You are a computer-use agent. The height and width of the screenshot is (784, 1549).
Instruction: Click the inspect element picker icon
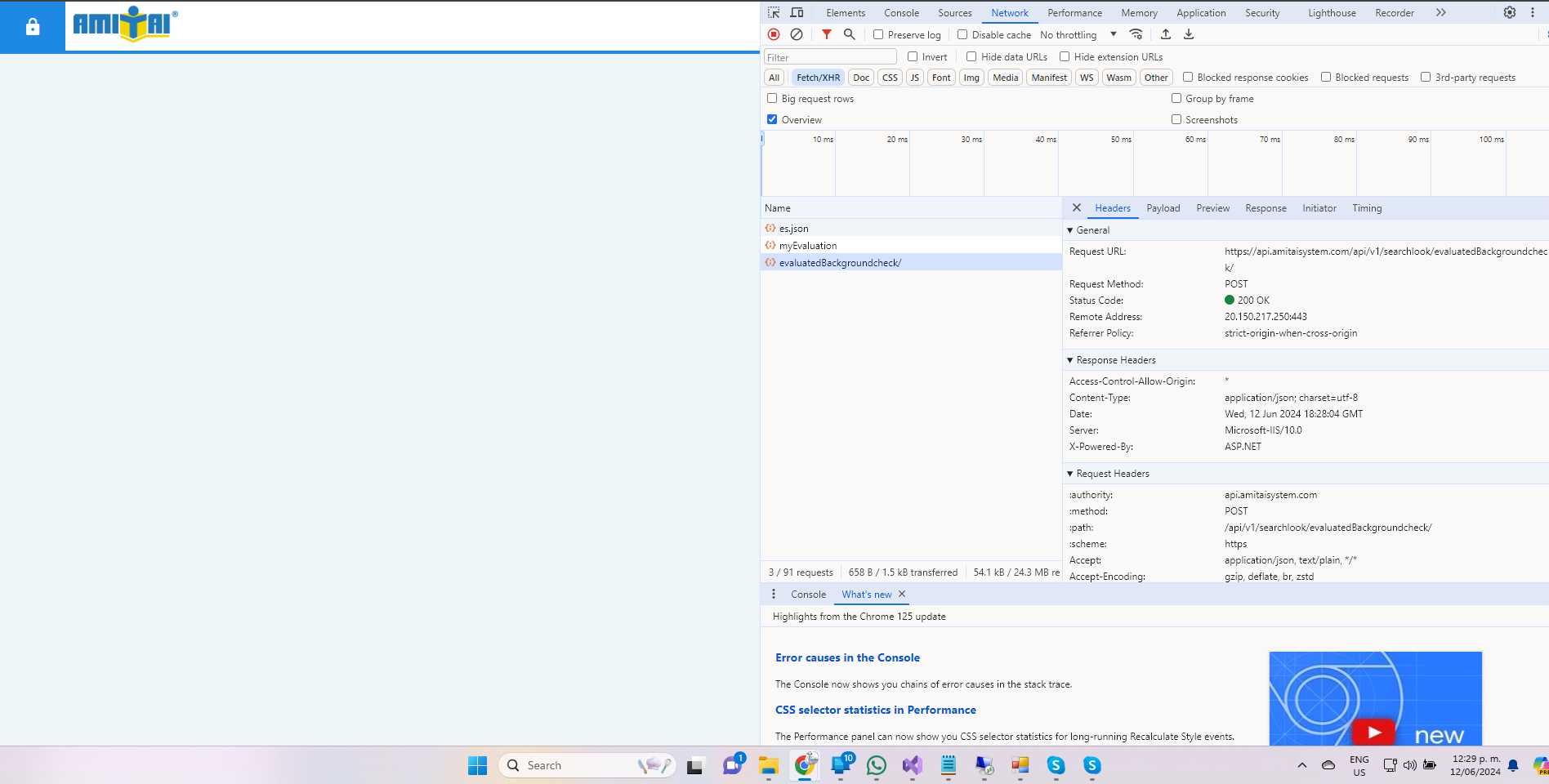[774, 12]
